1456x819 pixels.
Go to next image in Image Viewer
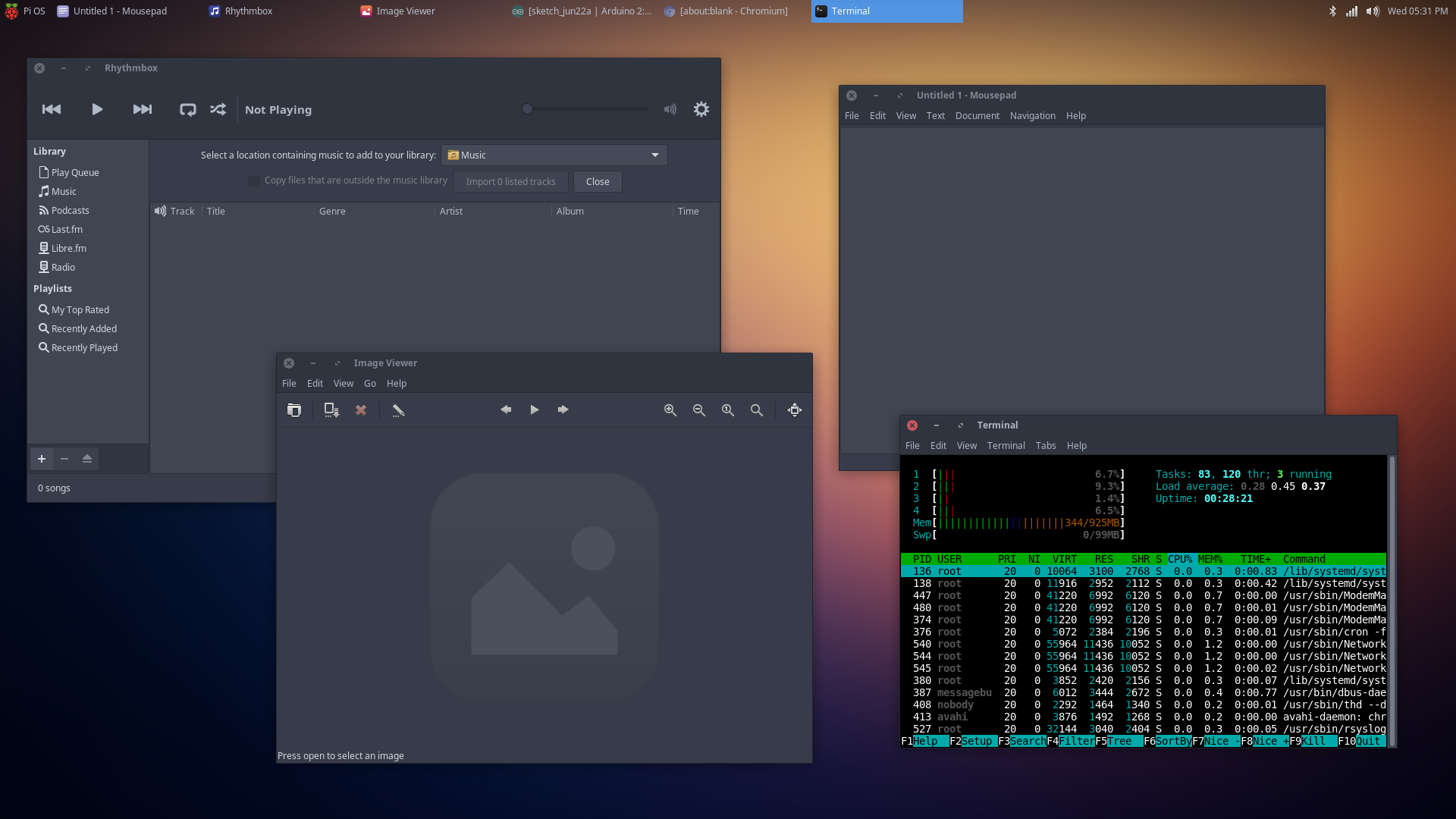[563, 409]
